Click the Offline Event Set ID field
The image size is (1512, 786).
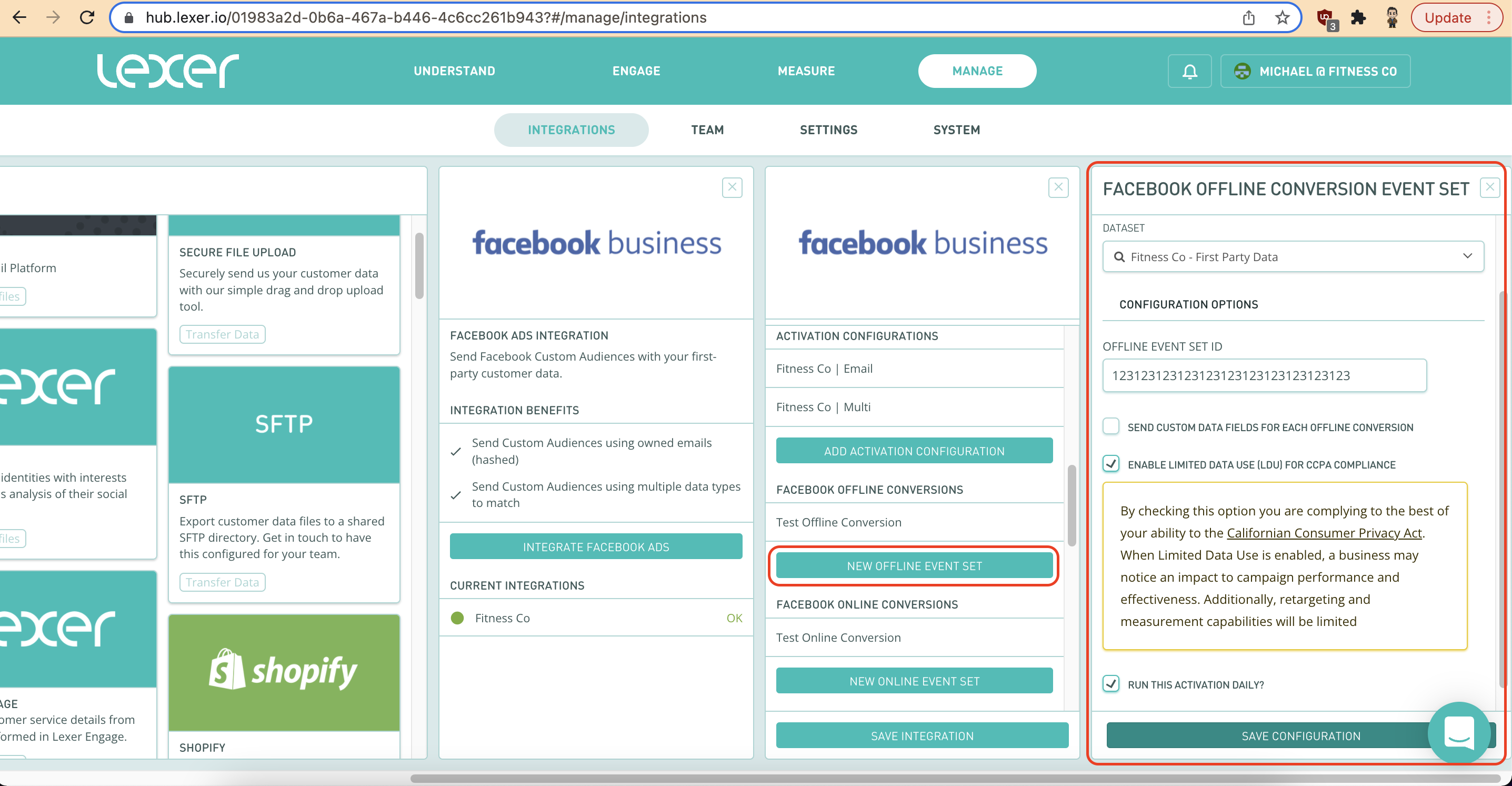[x=1264, y=375]
